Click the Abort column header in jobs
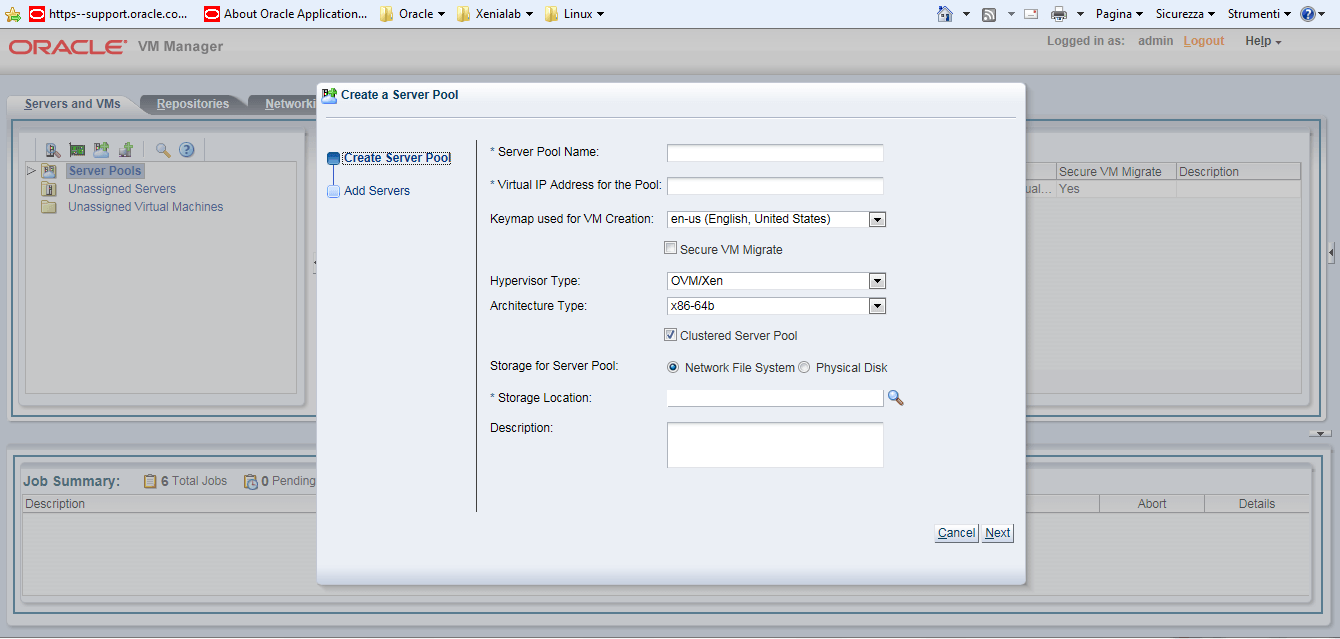 click(x=1152, y=504)
